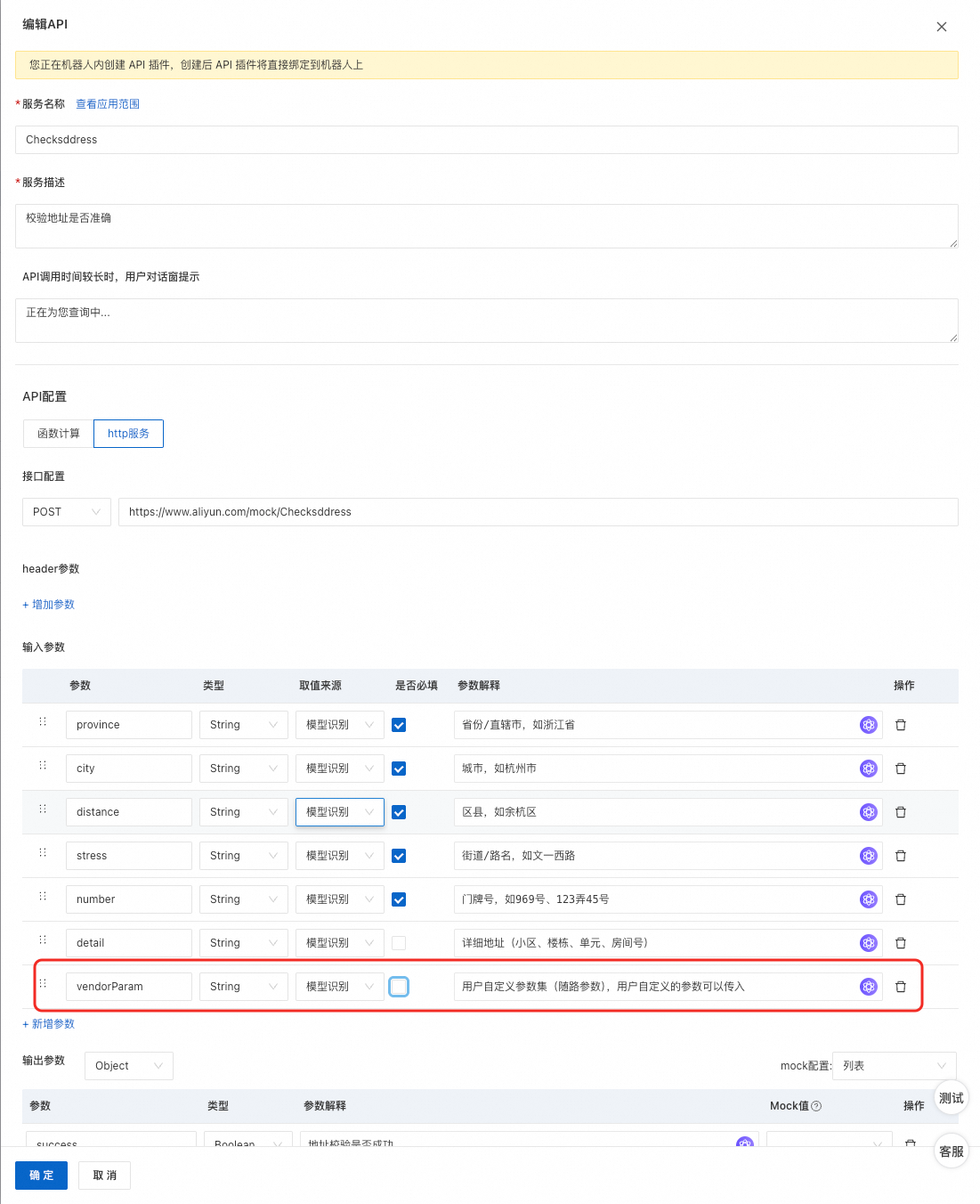980x1204 pixels.
Task: Grab the drag handle of distance row
Action: [x=43, y=809]
